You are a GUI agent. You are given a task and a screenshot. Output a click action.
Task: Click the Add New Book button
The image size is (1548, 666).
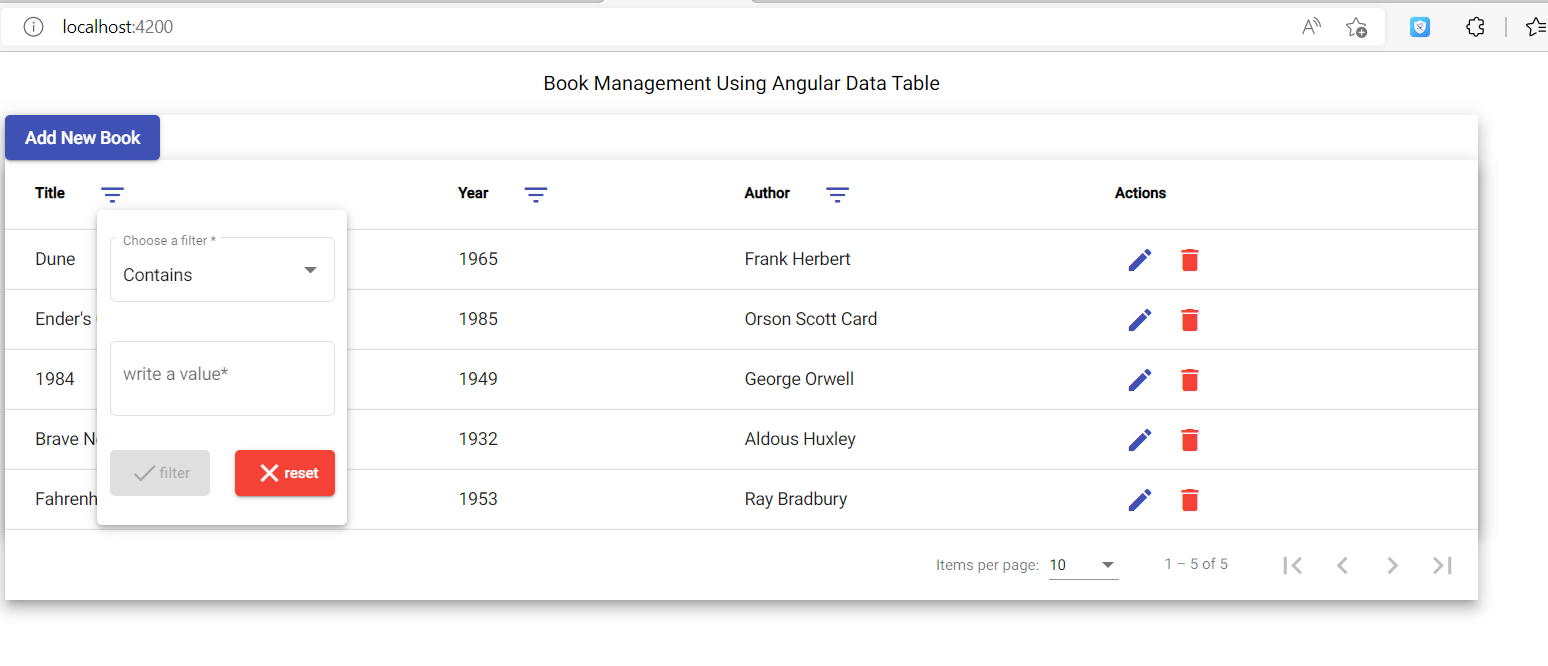pyautogui.click(x=82, y=137)
